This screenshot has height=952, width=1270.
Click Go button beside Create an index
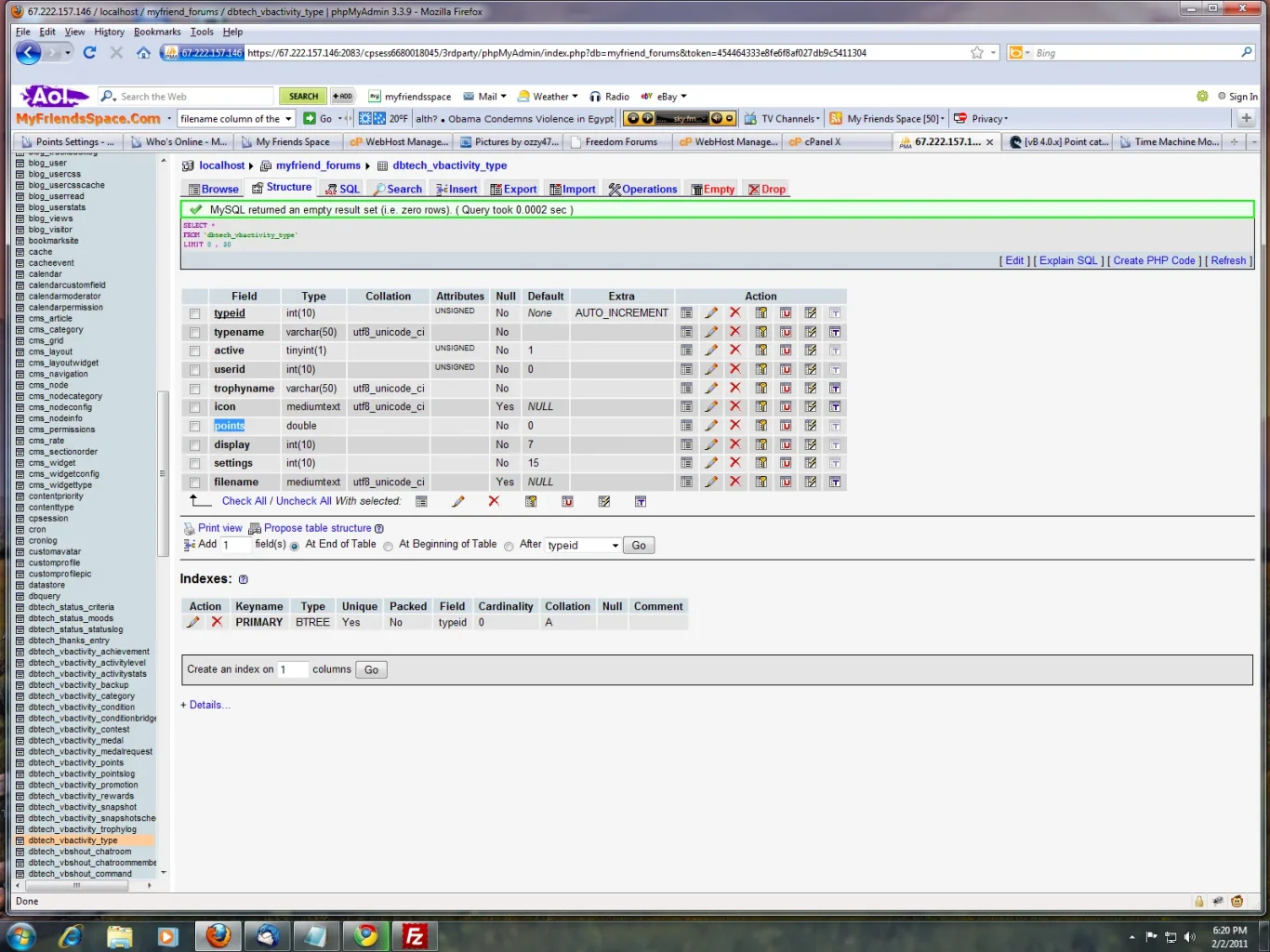point(372,670)
